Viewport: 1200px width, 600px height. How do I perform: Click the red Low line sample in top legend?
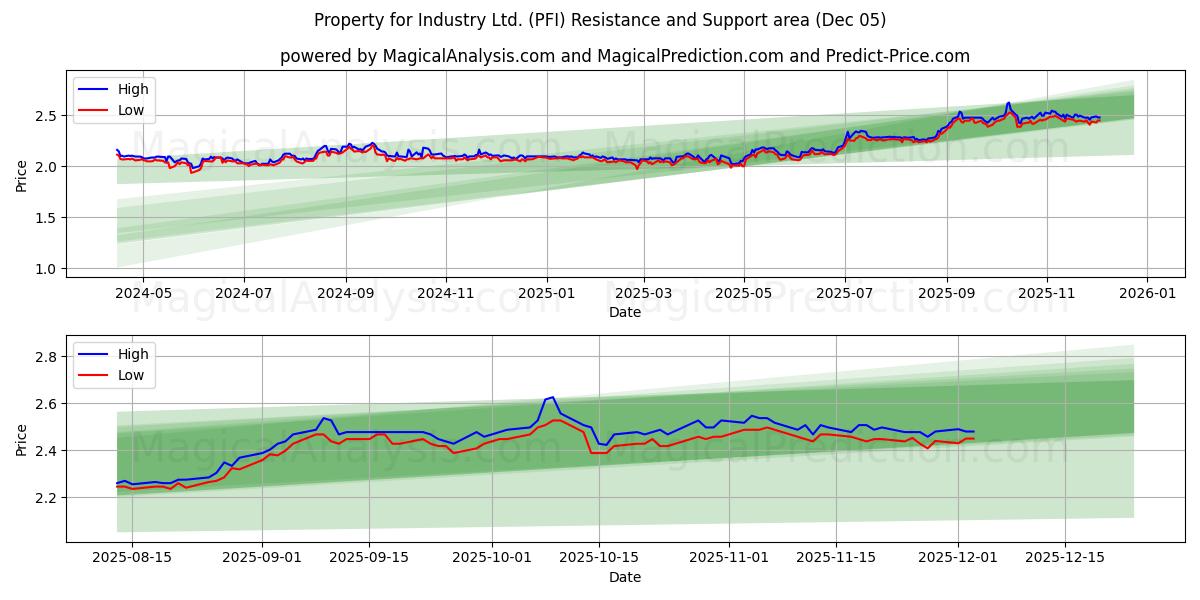(95, 109)
